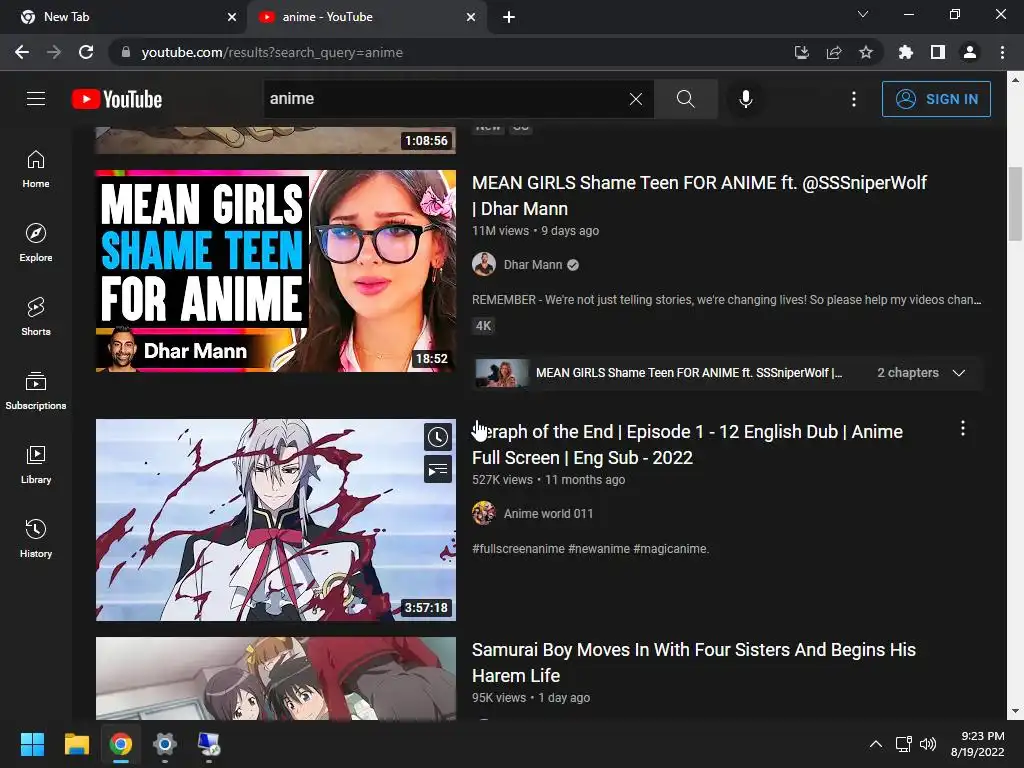
Task: Click the Seraph of the End thumbnail
Action: [x=276, y=520]
